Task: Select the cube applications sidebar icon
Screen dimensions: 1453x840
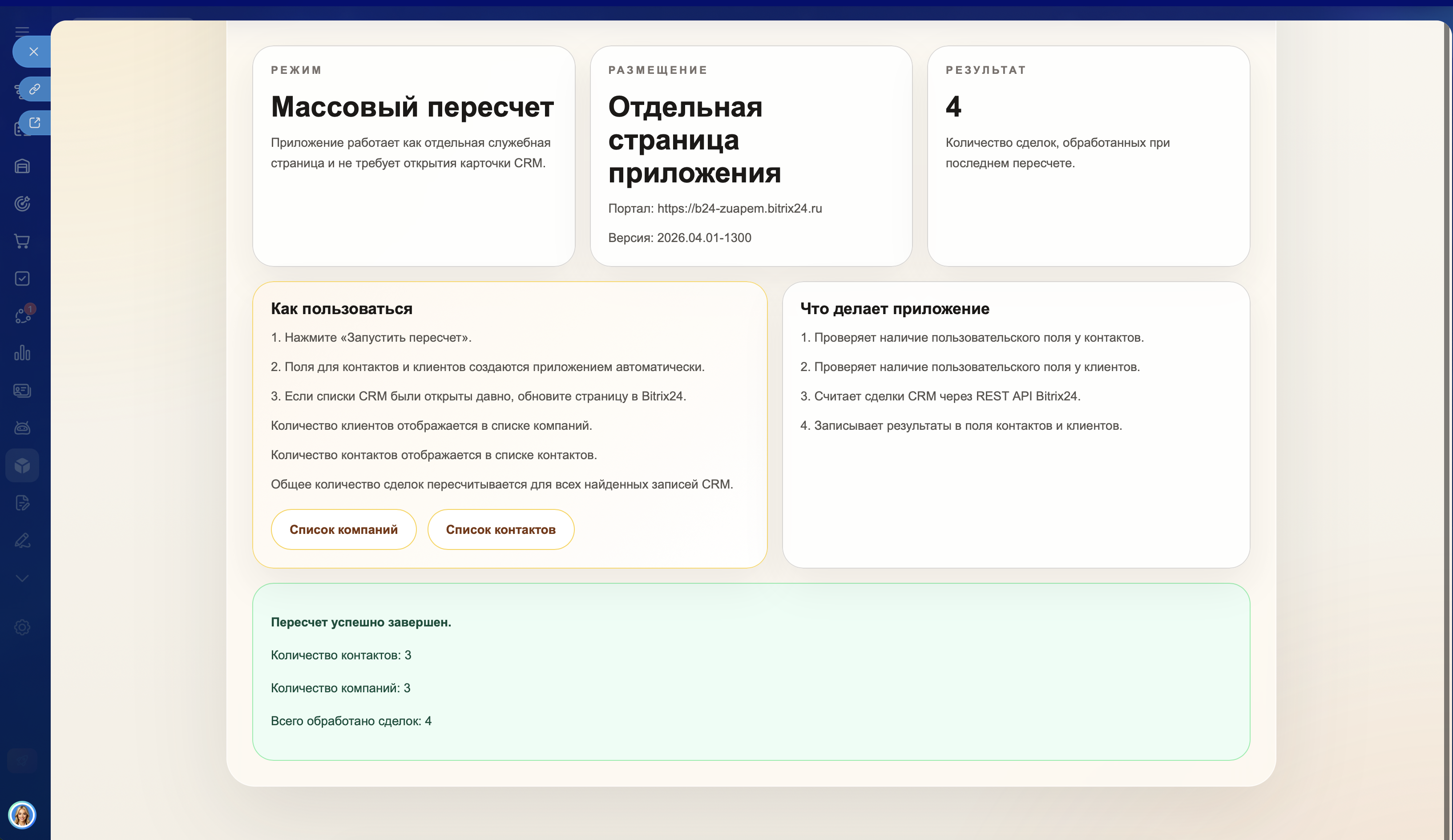Action: point(22,465)
